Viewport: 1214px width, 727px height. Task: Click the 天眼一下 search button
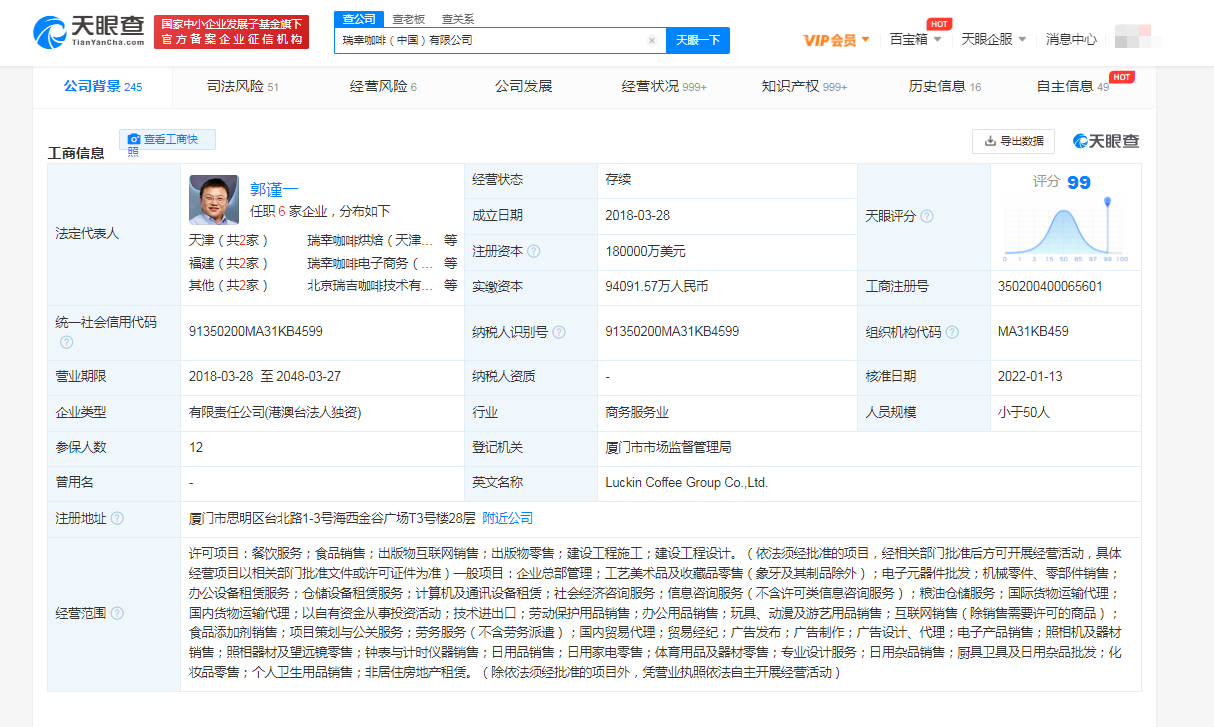(698, 40)
